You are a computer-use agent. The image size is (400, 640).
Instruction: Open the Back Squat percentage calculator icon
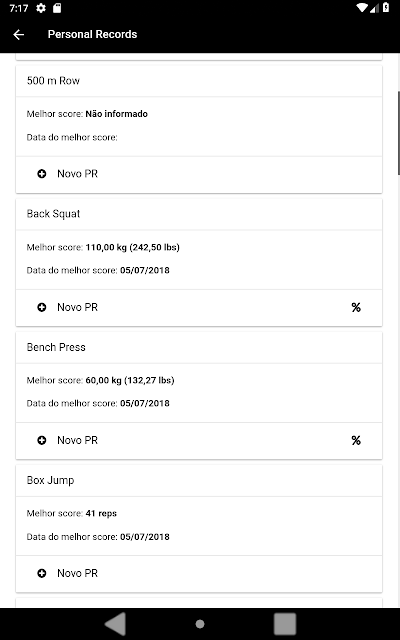click(356, 307)
